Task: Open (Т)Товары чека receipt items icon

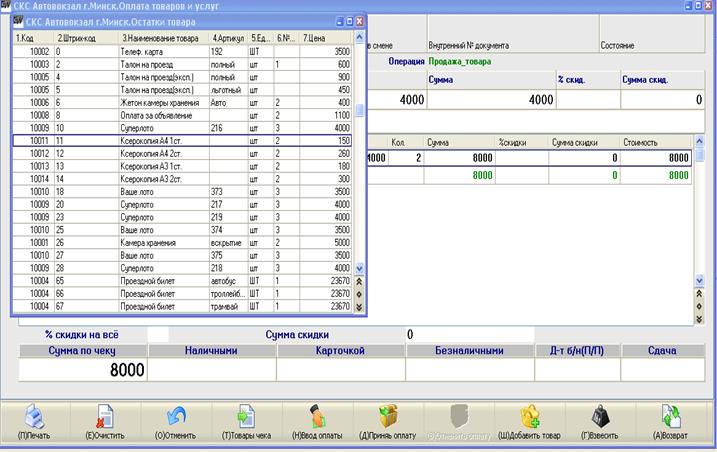Action: [x=246, y=417]
